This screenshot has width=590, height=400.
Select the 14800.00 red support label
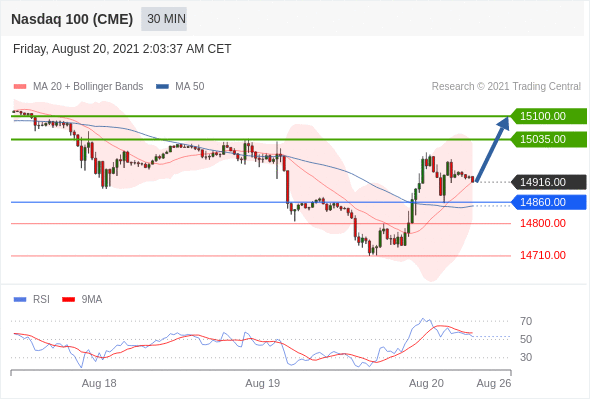tap(543, 224)
